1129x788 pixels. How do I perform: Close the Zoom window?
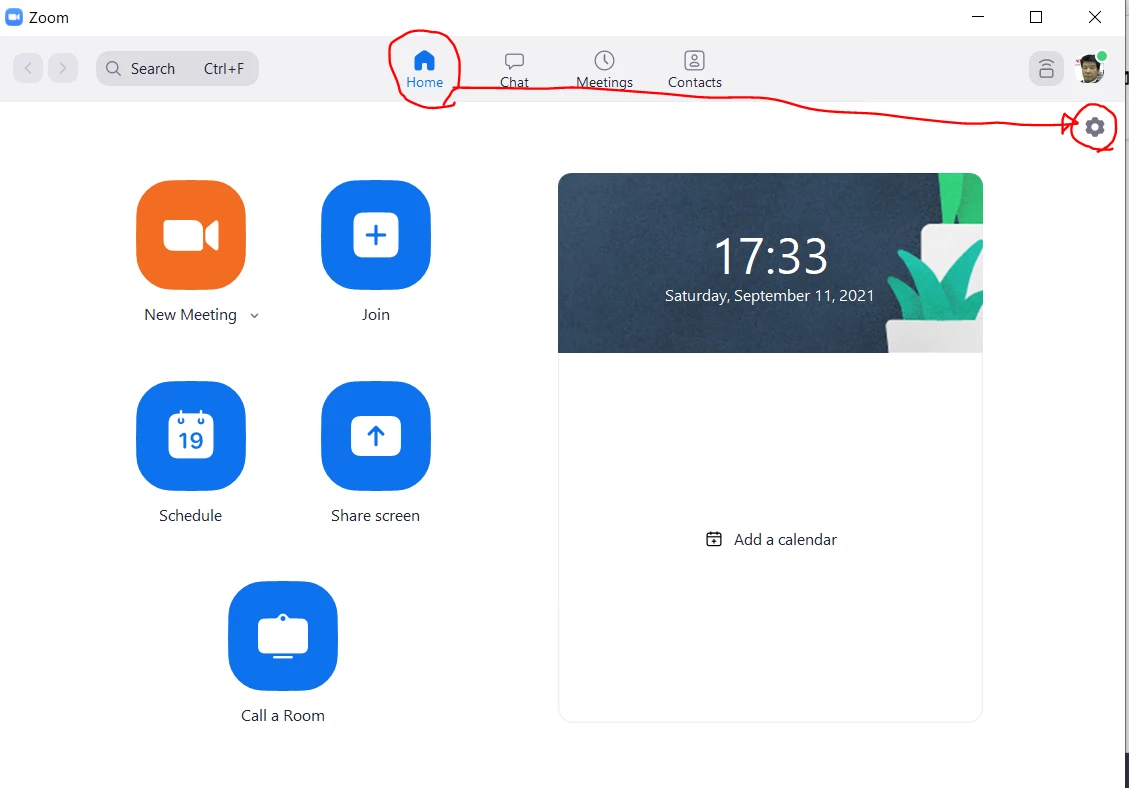[x=1094, y=17]
